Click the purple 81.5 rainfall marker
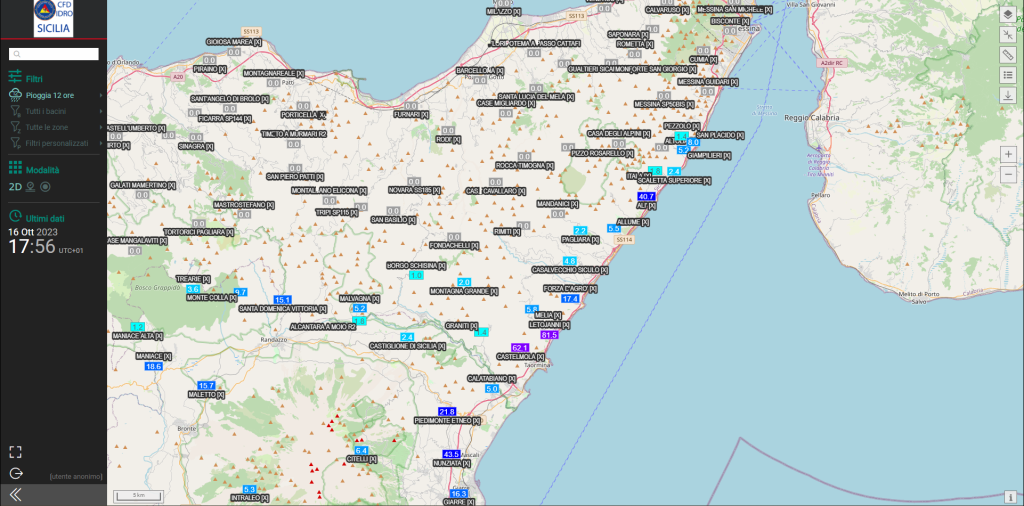 coord(549,335)
